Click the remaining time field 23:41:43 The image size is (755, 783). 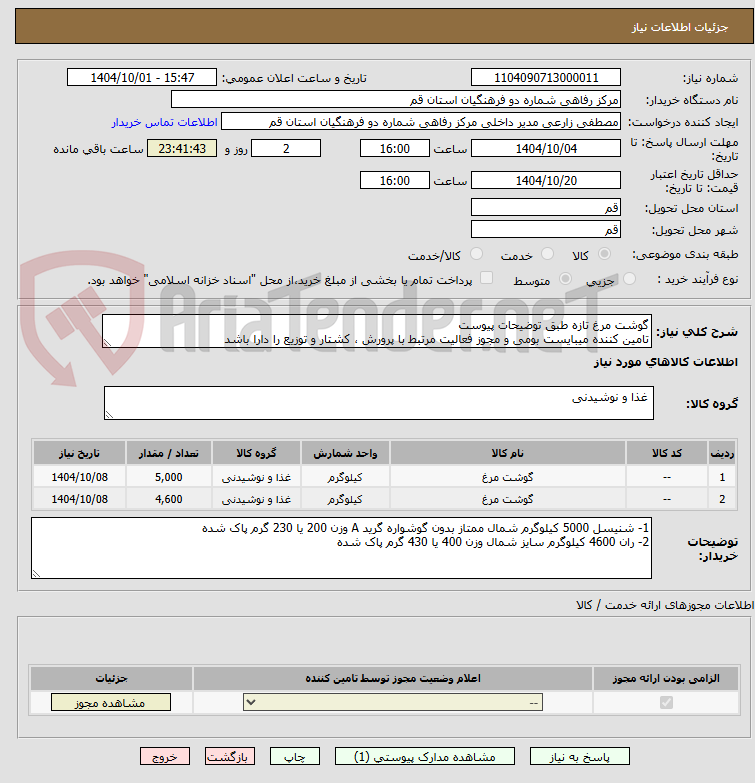[x=182, y=149]
